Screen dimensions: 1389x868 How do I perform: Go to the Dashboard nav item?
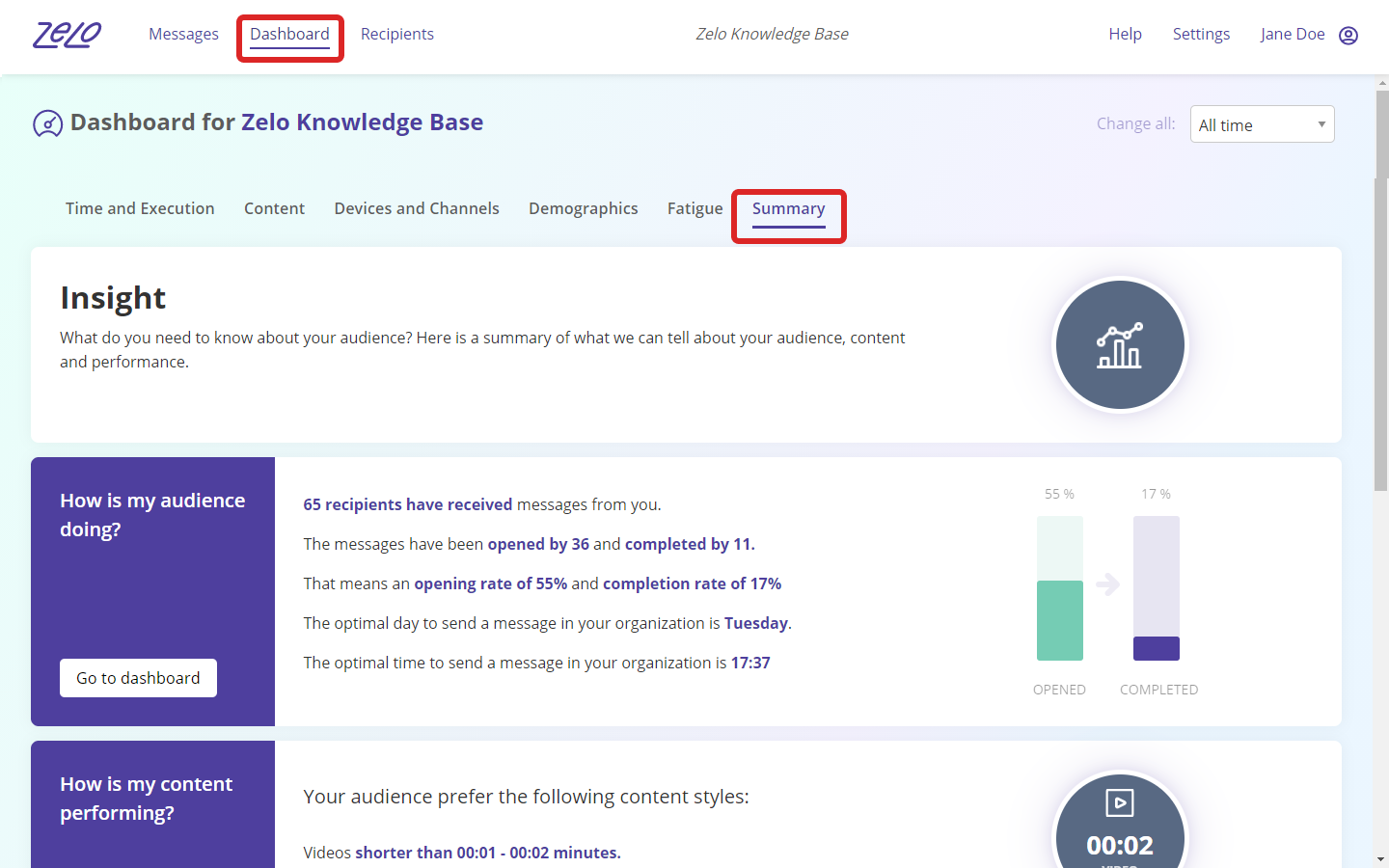(x=289, y=34)
